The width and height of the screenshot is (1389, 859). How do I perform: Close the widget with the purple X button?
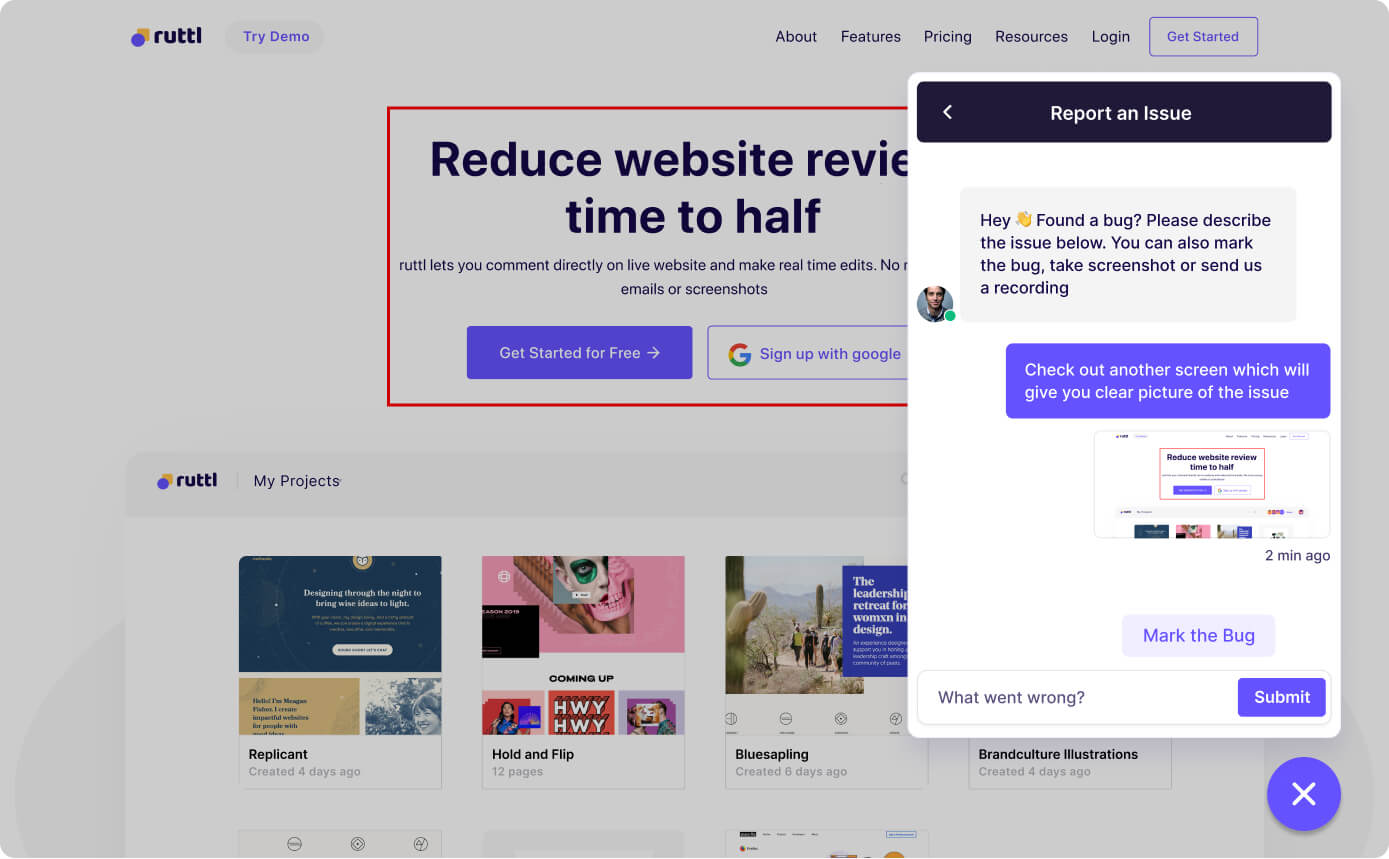[1303, 794]
